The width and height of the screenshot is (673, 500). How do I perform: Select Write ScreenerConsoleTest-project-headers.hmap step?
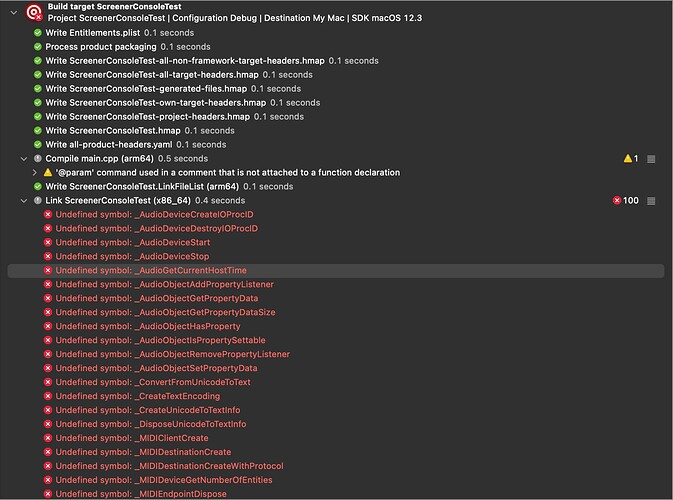click(x=148, y=116)
